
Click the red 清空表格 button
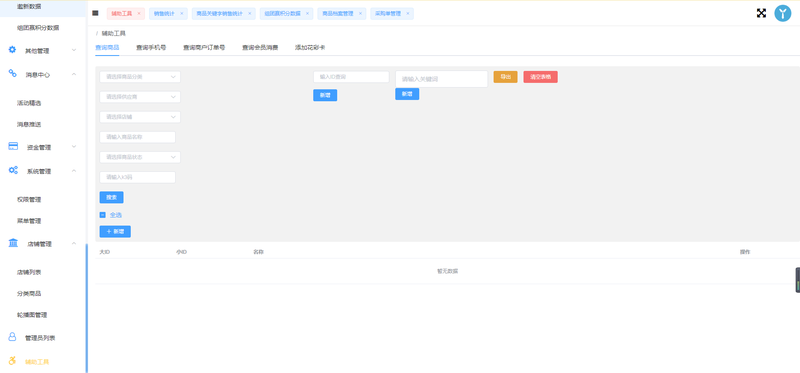coord(540,77)
